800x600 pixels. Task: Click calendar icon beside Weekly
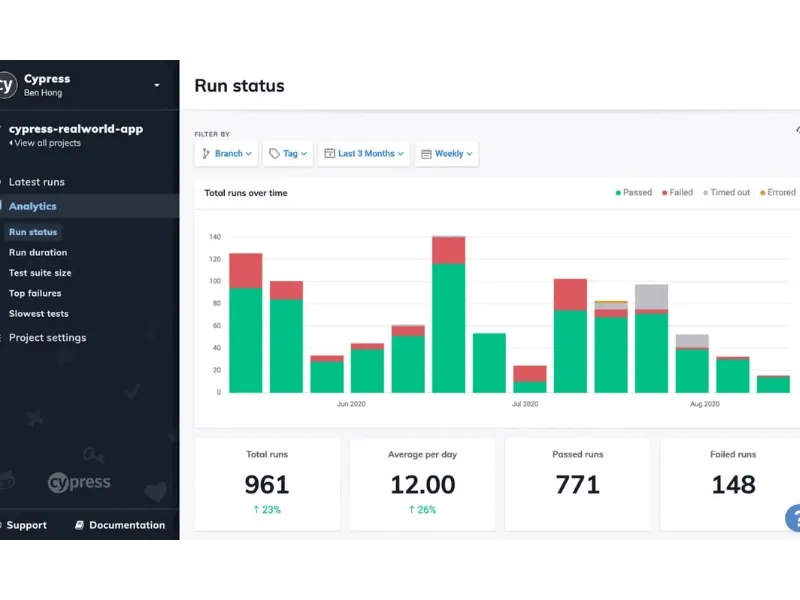point(427,154)
